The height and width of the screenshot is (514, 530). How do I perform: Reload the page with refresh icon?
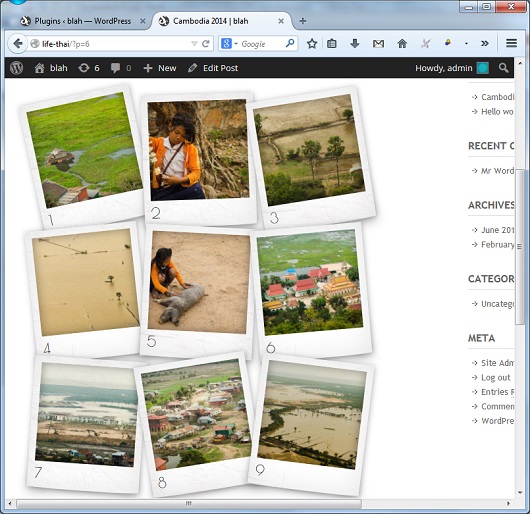(206, 44)
